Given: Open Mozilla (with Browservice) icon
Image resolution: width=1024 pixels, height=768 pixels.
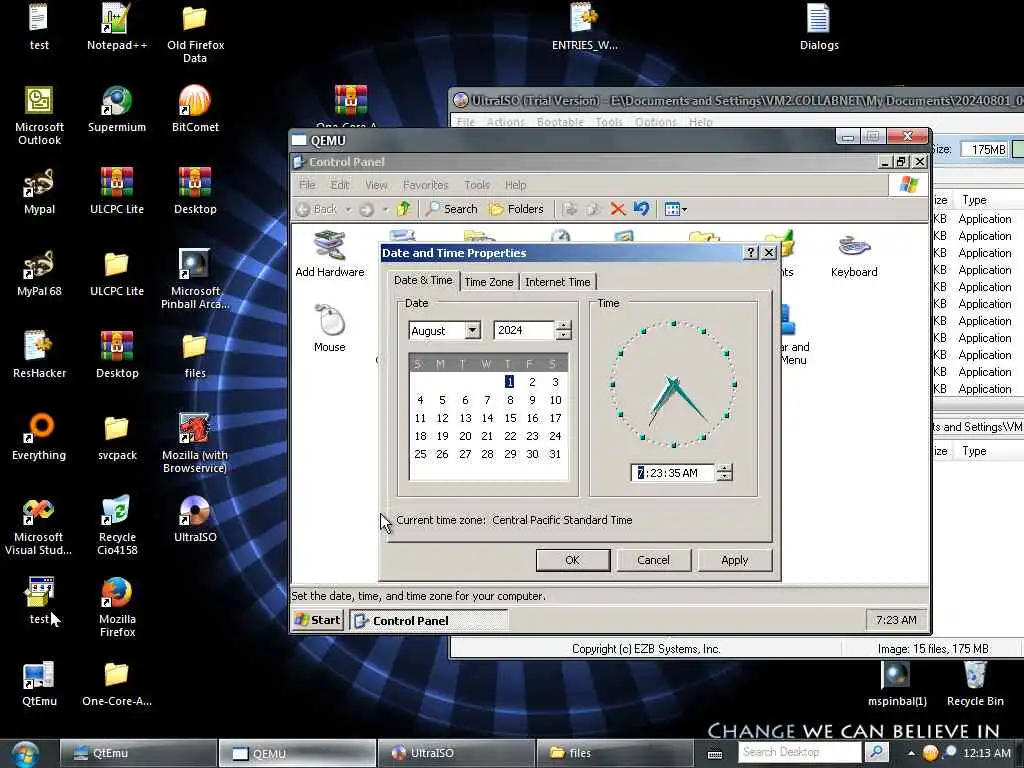Looking at the screenshot, I should pos(195,443).
